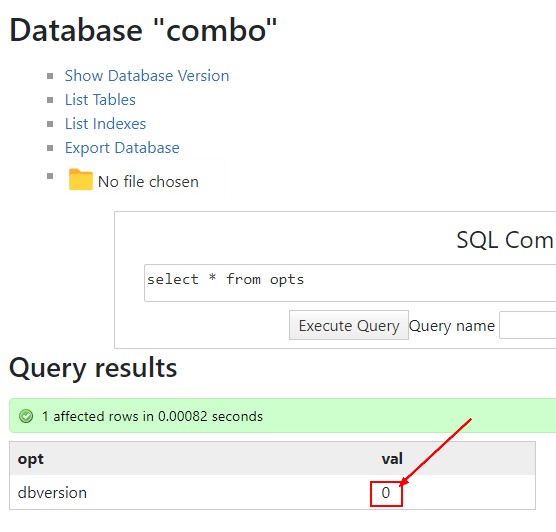Screen dimensions: 556x532
Task: Click the yellow folder file chooser icon
Action: pos(80,180)
